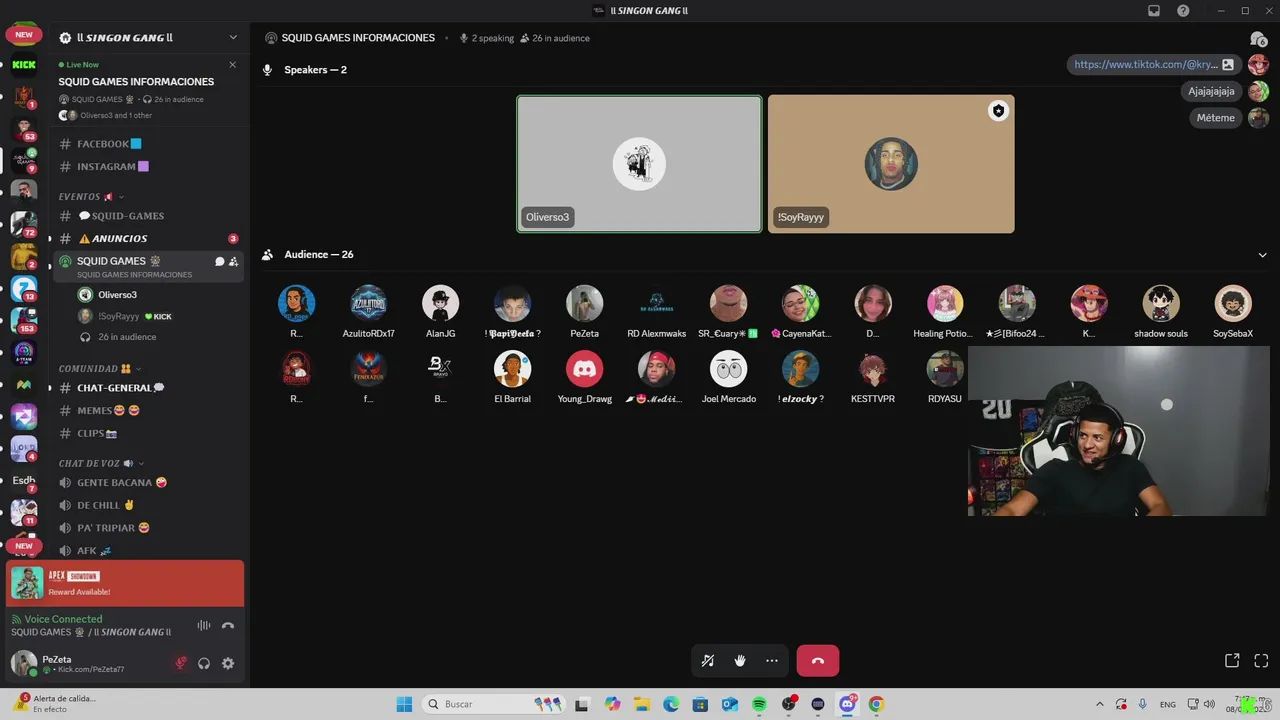Screen dimensions: 1280x720
Task: Collapse the COMUNIDAD category
Action: (99, 369)
